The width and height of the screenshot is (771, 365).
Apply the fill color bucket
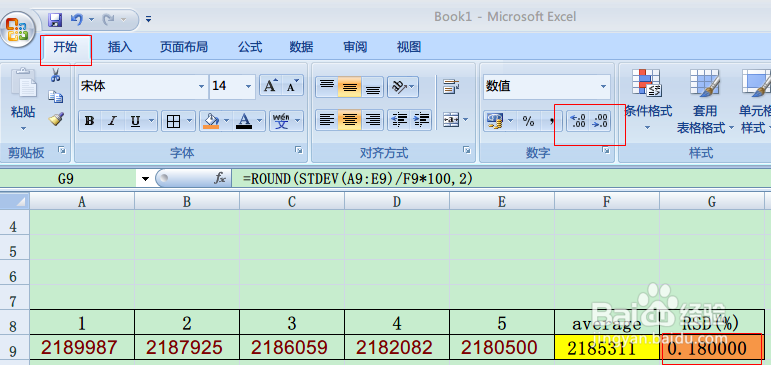point(211,121)
